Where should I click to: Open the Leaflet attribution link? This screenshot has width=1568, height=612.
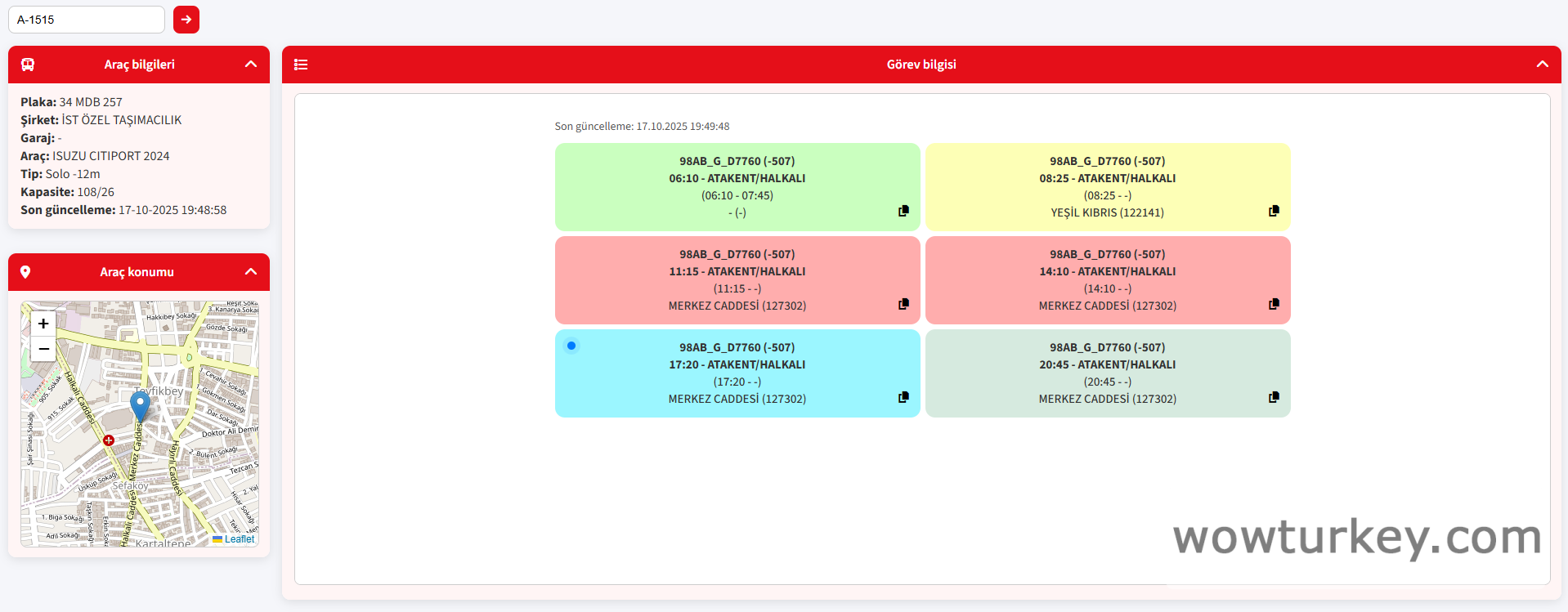[x=239, y=539]
